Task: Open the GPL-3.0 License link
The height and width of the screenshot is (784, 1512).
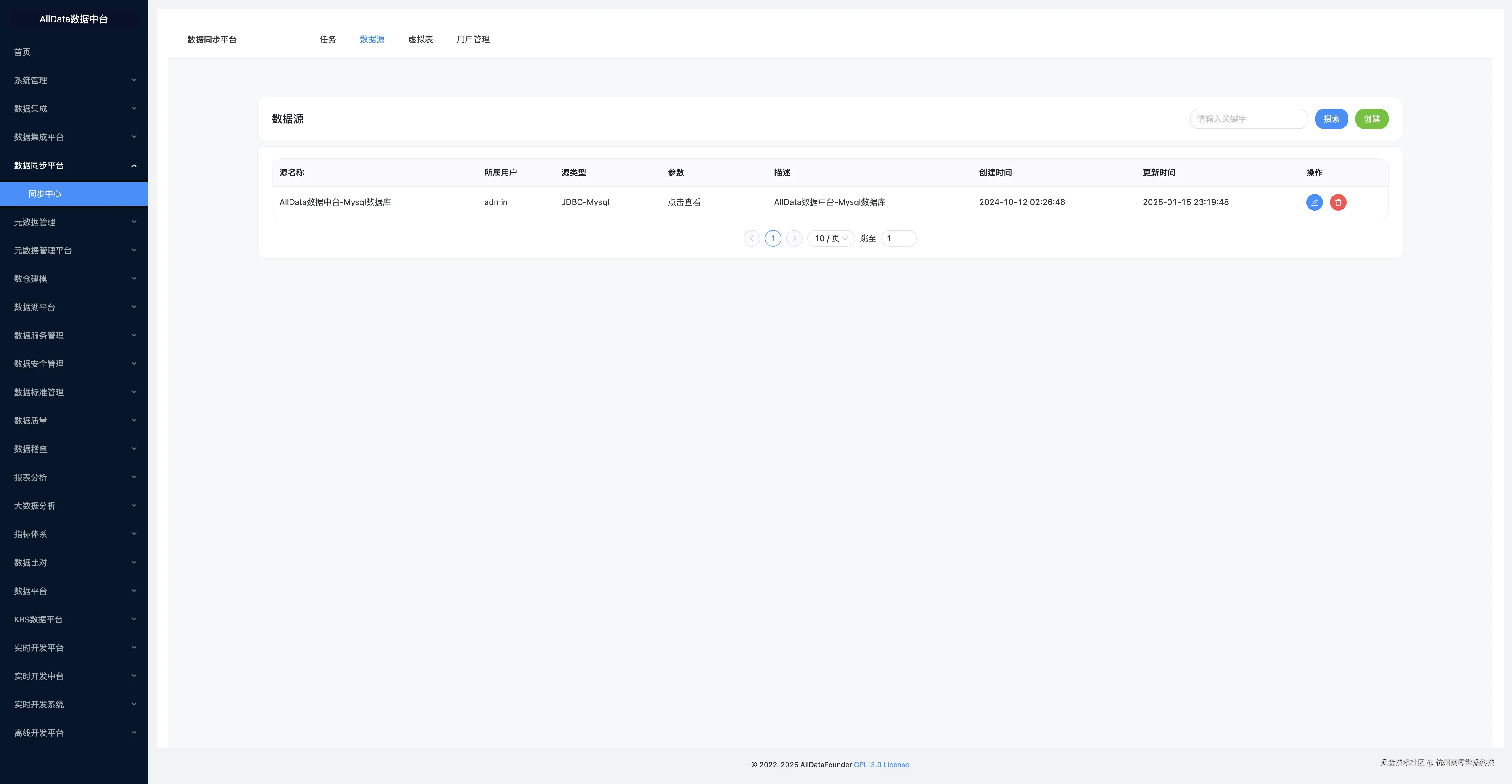Action: pyautogui.click(x=881, y=765)
